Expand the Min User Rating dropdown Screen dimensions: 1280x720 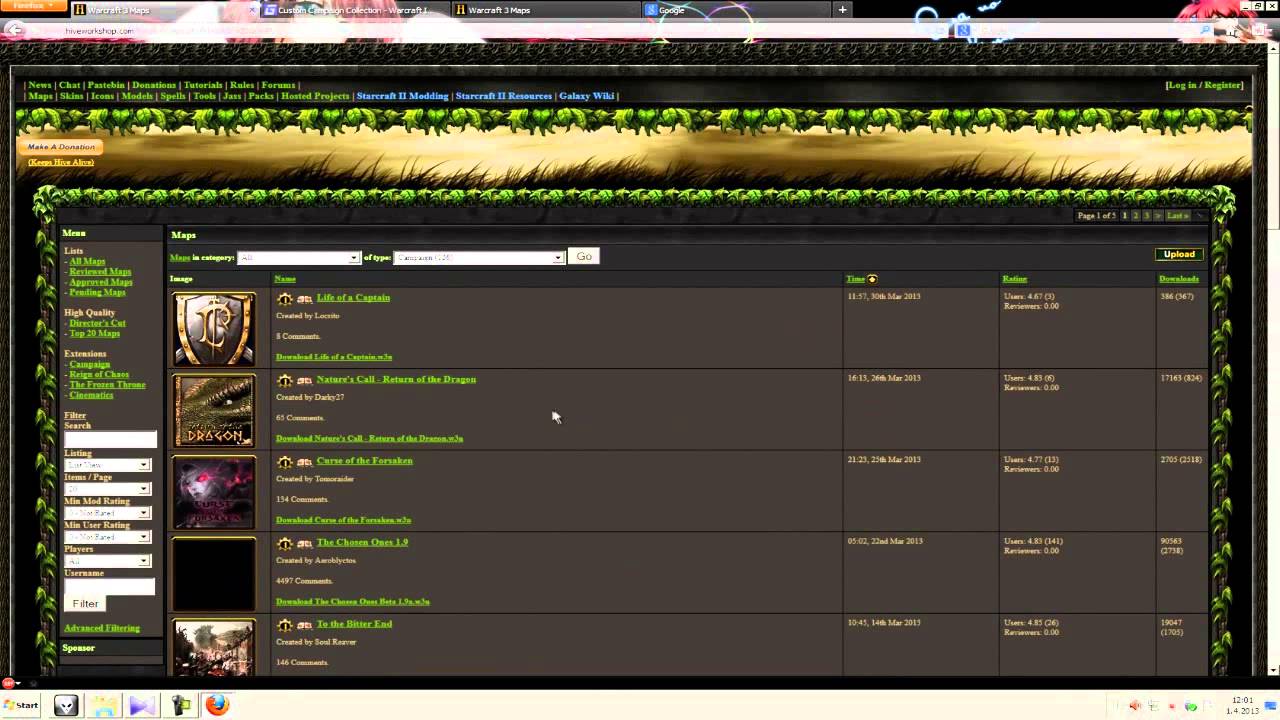[108, 537]
